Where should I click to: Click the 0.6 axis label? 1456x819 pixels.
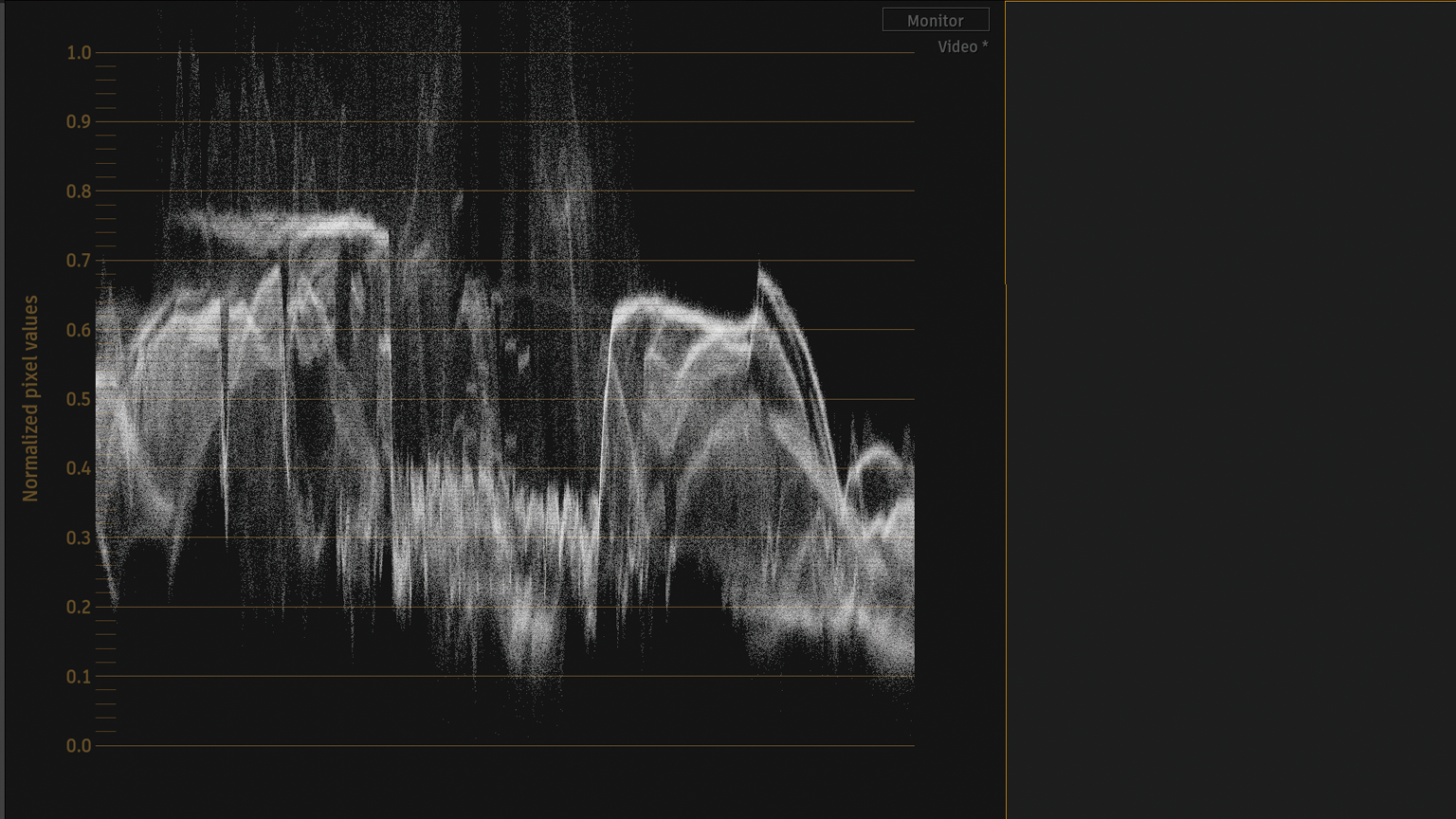click(79, 330)
